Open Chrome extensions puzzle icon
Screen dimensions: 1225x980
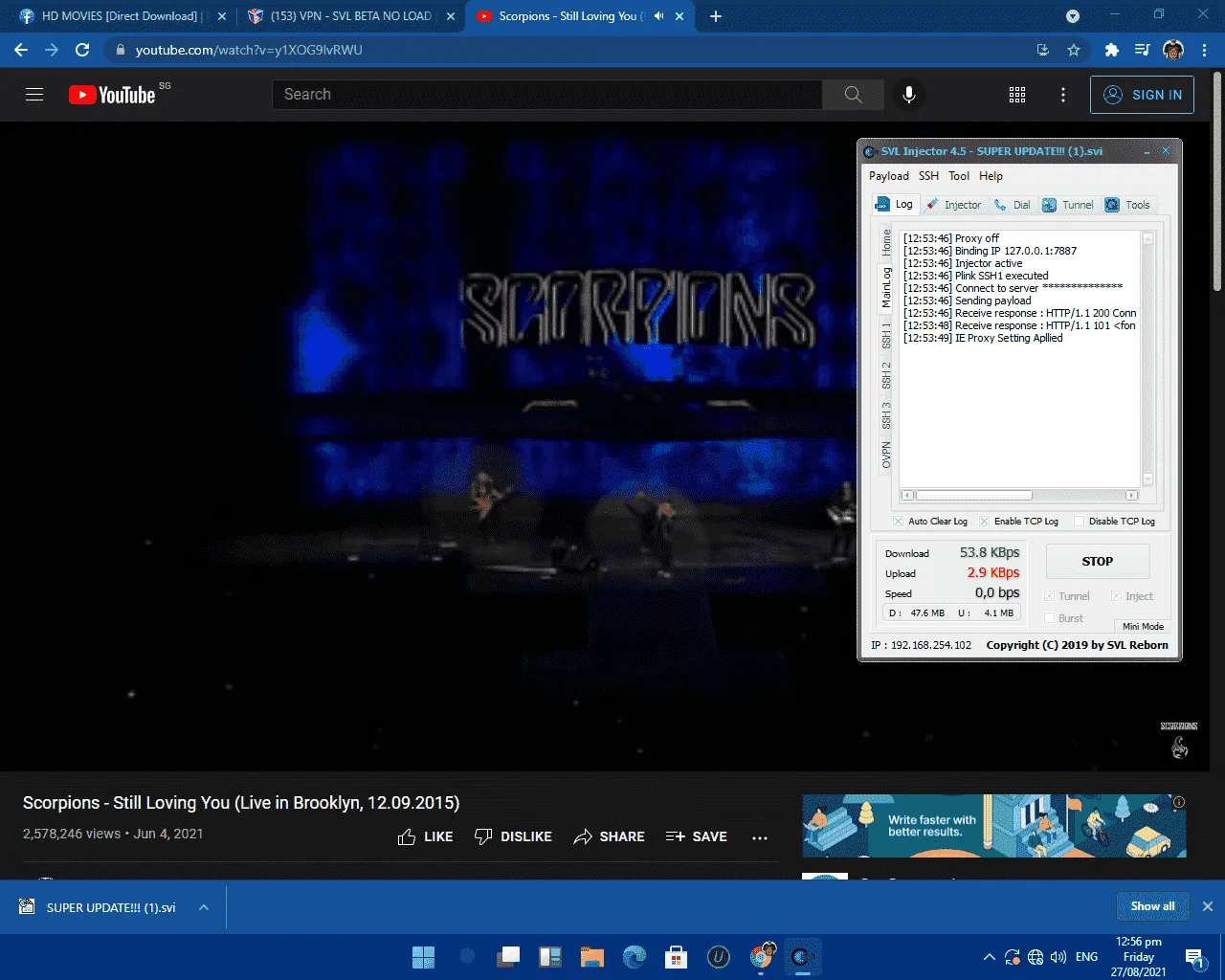pos(1111,50)
